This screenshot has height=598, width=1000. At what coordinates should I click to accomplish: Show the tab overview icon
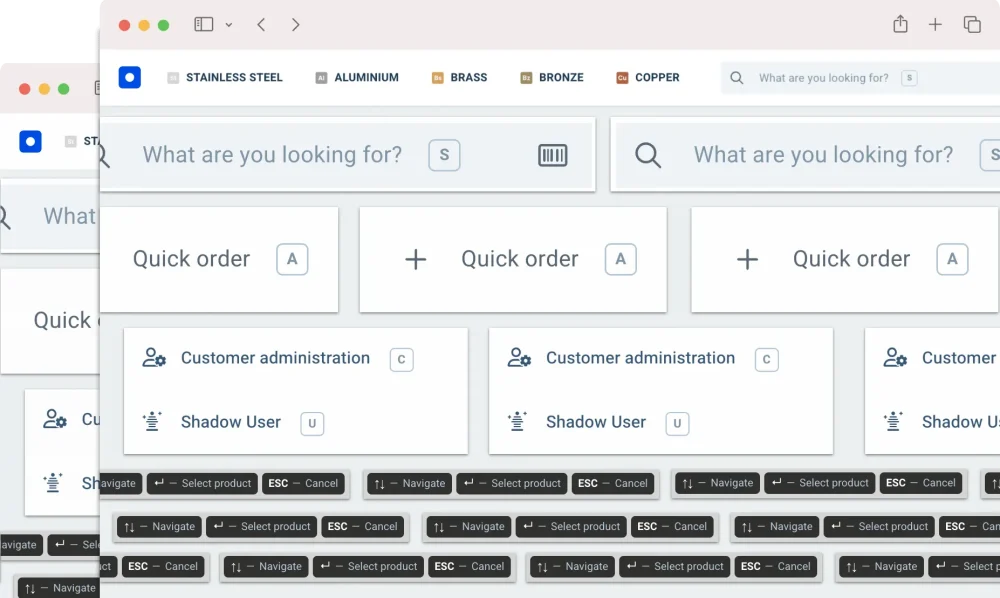971,25
